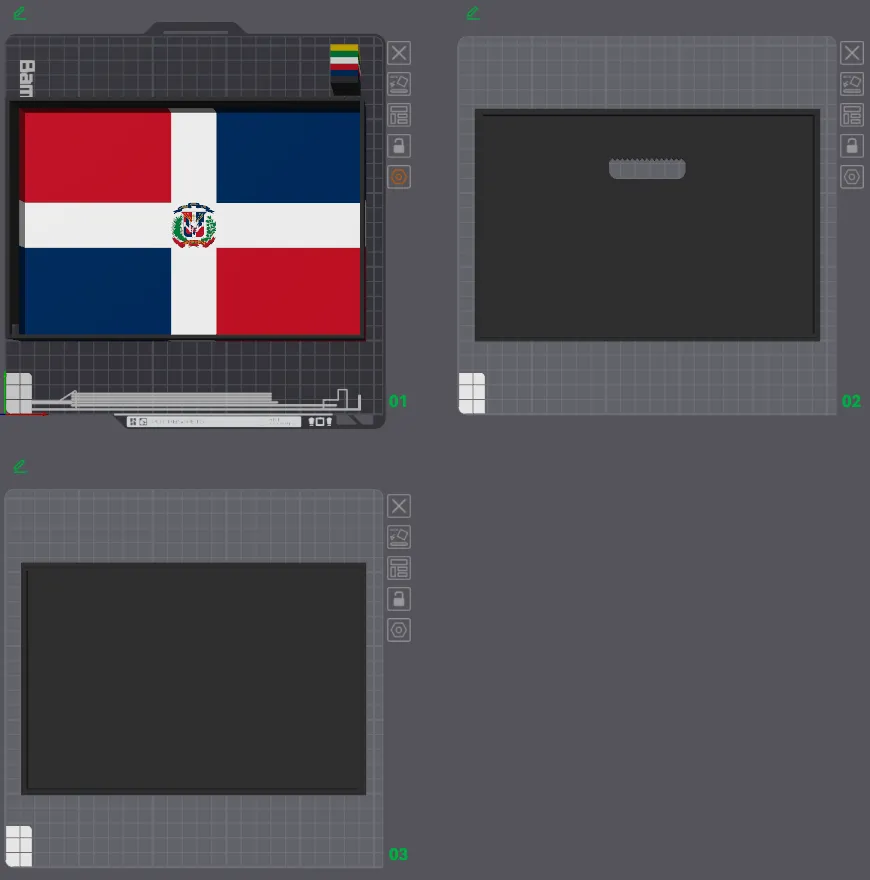
Task: Select the sawtooth hanger slot on plate 02
Action: (647, 168)
